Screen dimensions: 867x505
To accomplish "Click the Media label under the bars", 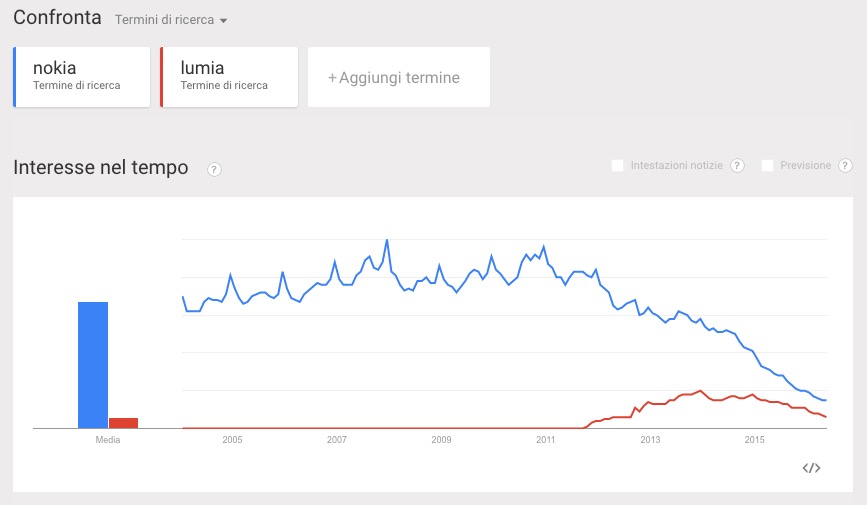I will (107, 439).
